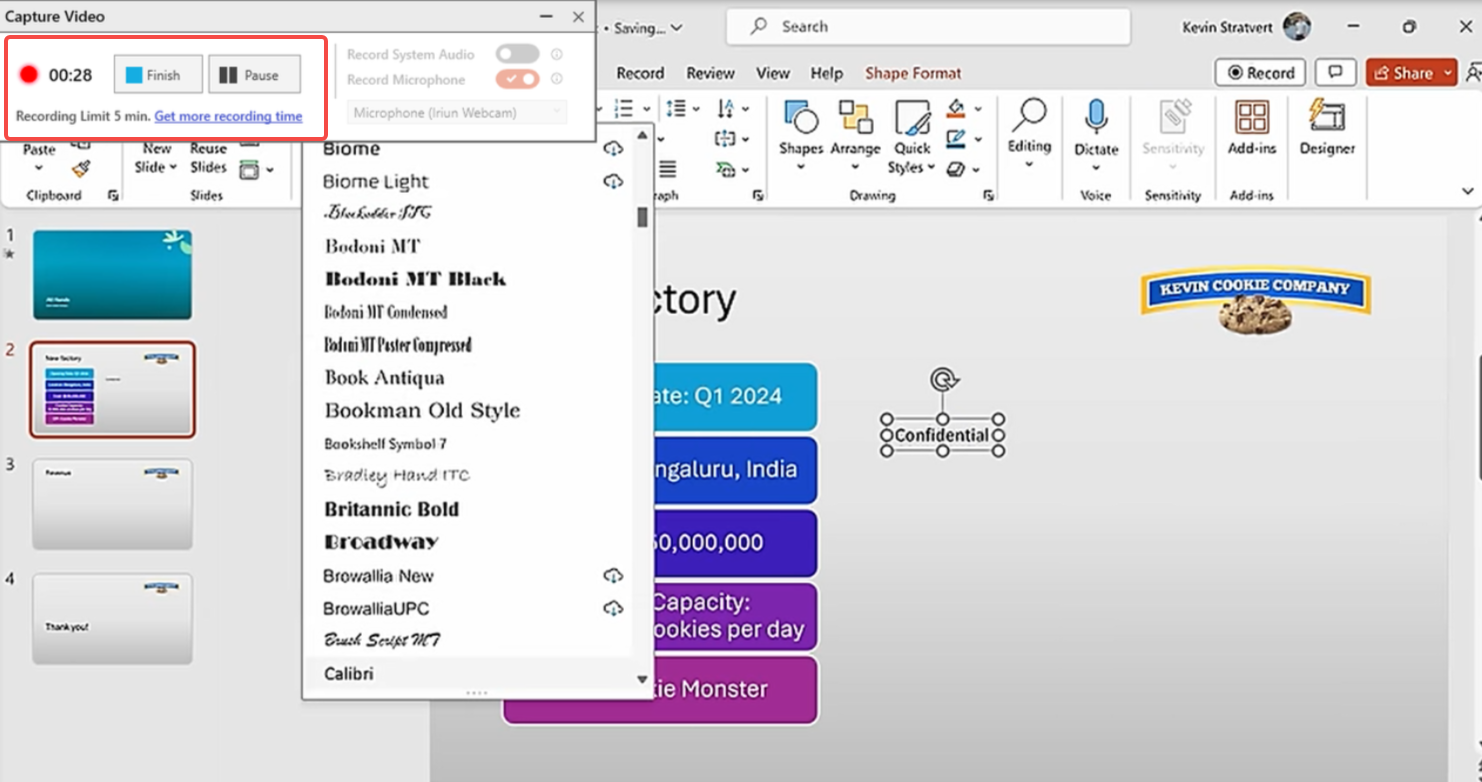
Task: Click the numbered list icon
Action: (624, 108)
